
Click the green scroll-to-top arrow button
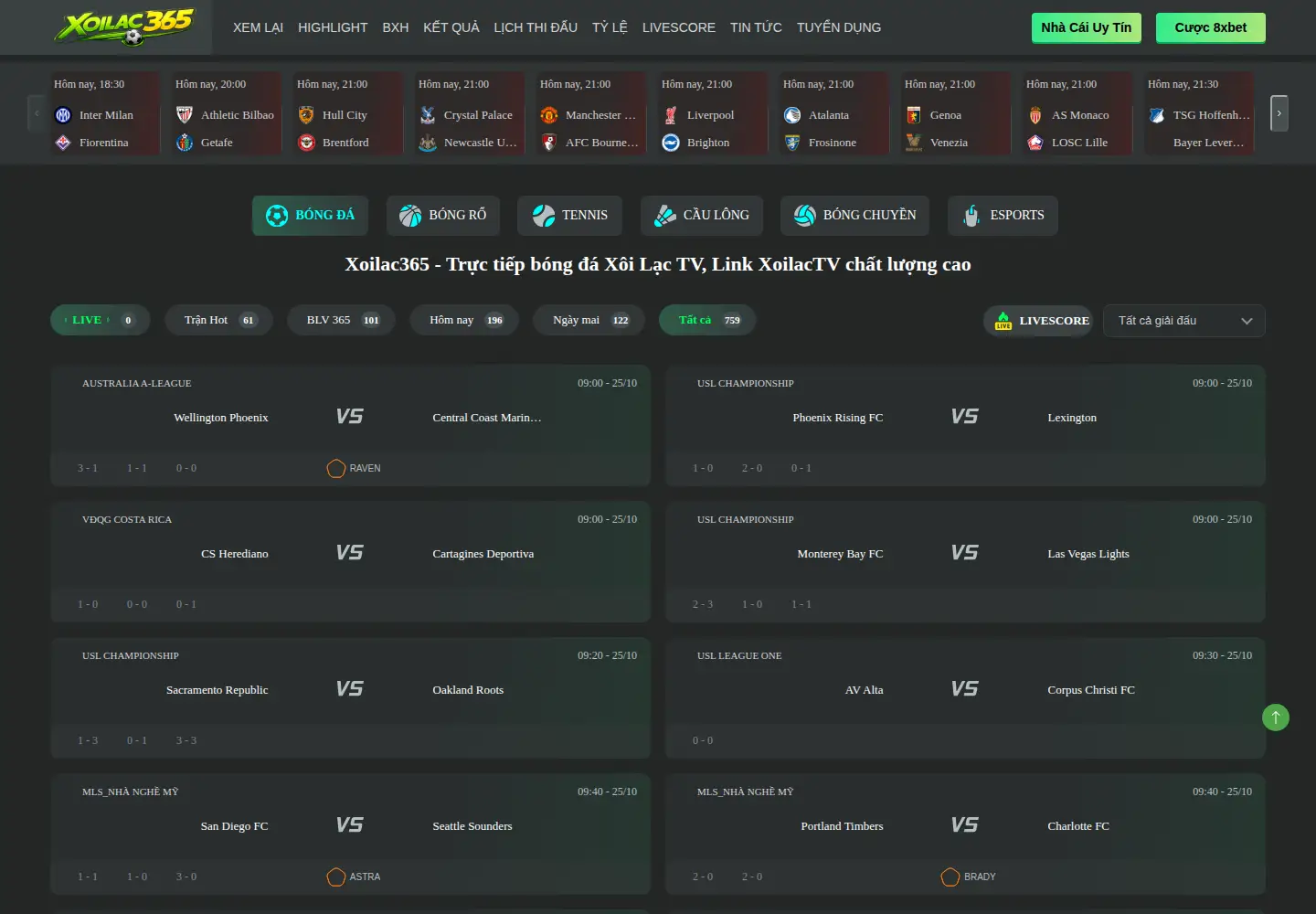pyautogui.click(x=1276, y=717)
